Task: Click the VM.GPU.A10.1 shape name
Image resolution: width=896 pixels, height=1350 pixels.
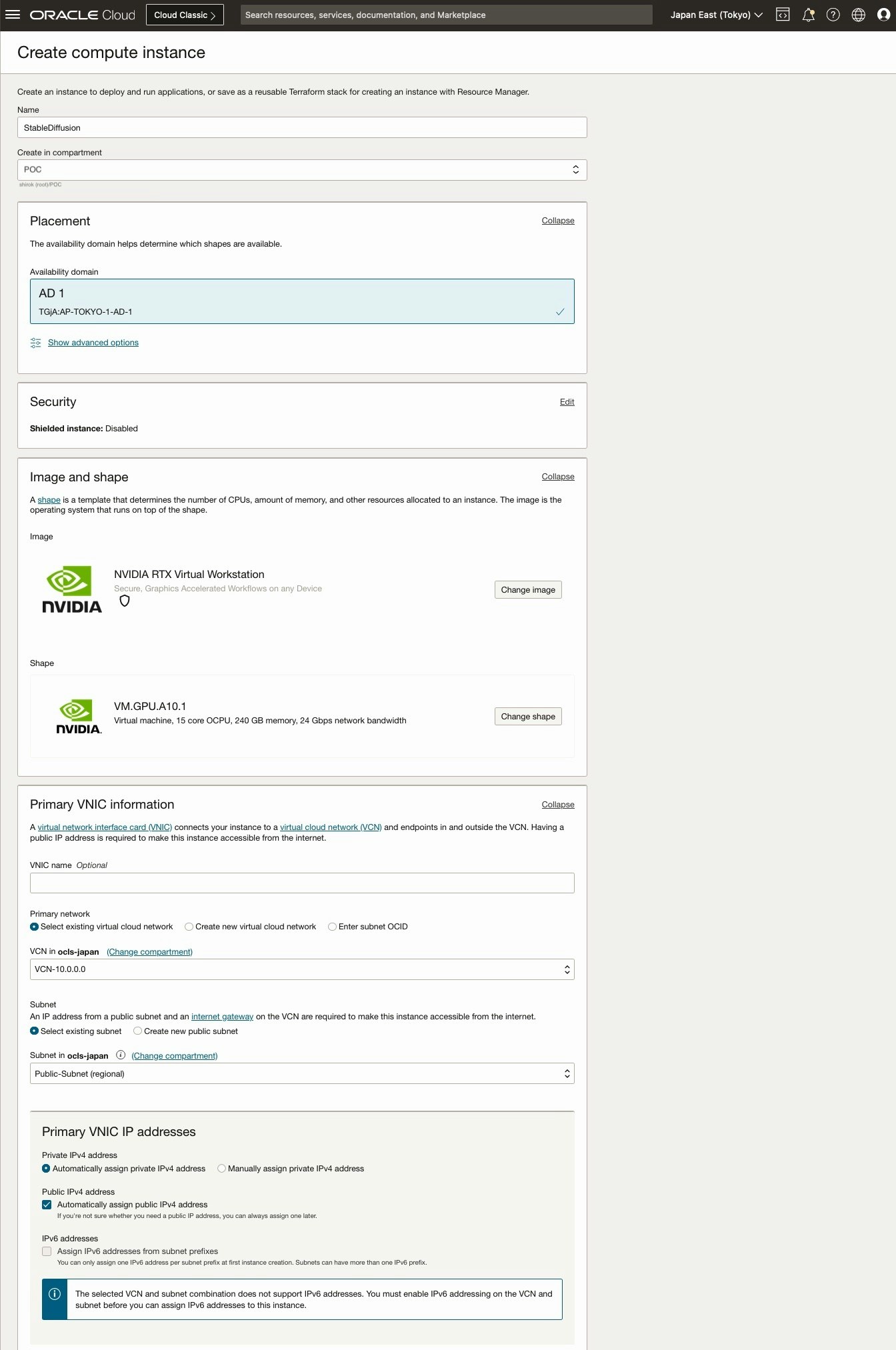Action: click(x=150, y=707)
